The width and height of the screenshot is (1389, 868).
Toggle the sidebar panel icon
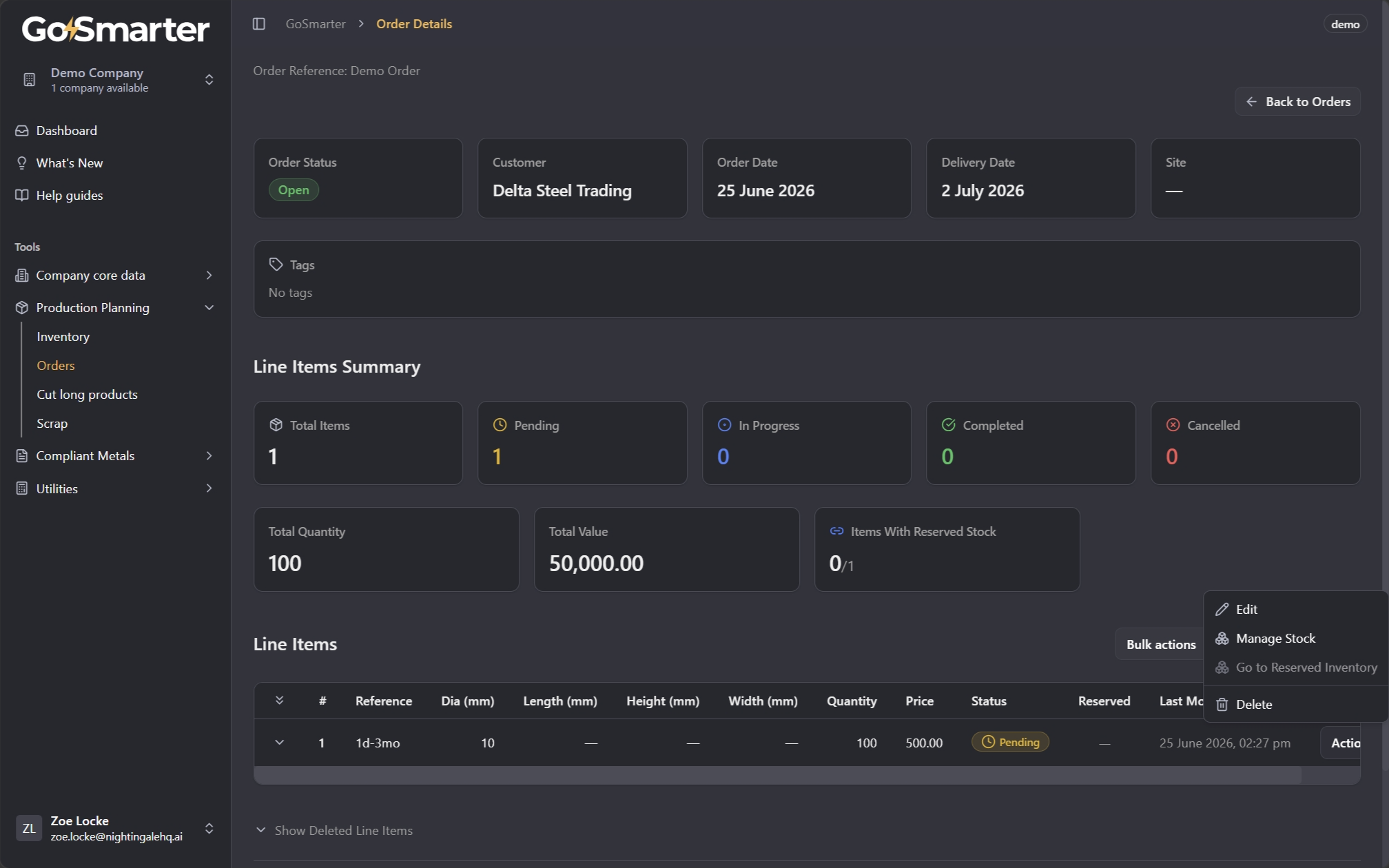tap(259, 24)
